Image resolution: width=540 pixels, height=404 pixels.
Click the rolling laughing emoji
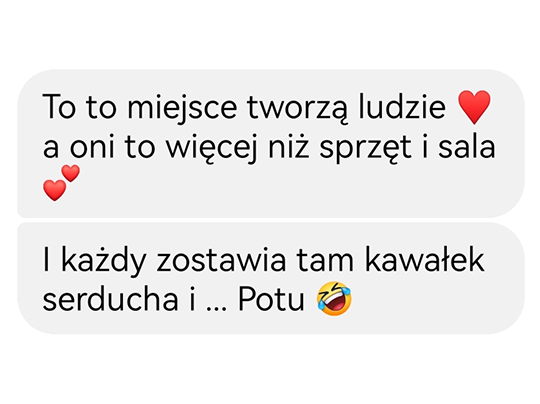[x=334, y=299]
